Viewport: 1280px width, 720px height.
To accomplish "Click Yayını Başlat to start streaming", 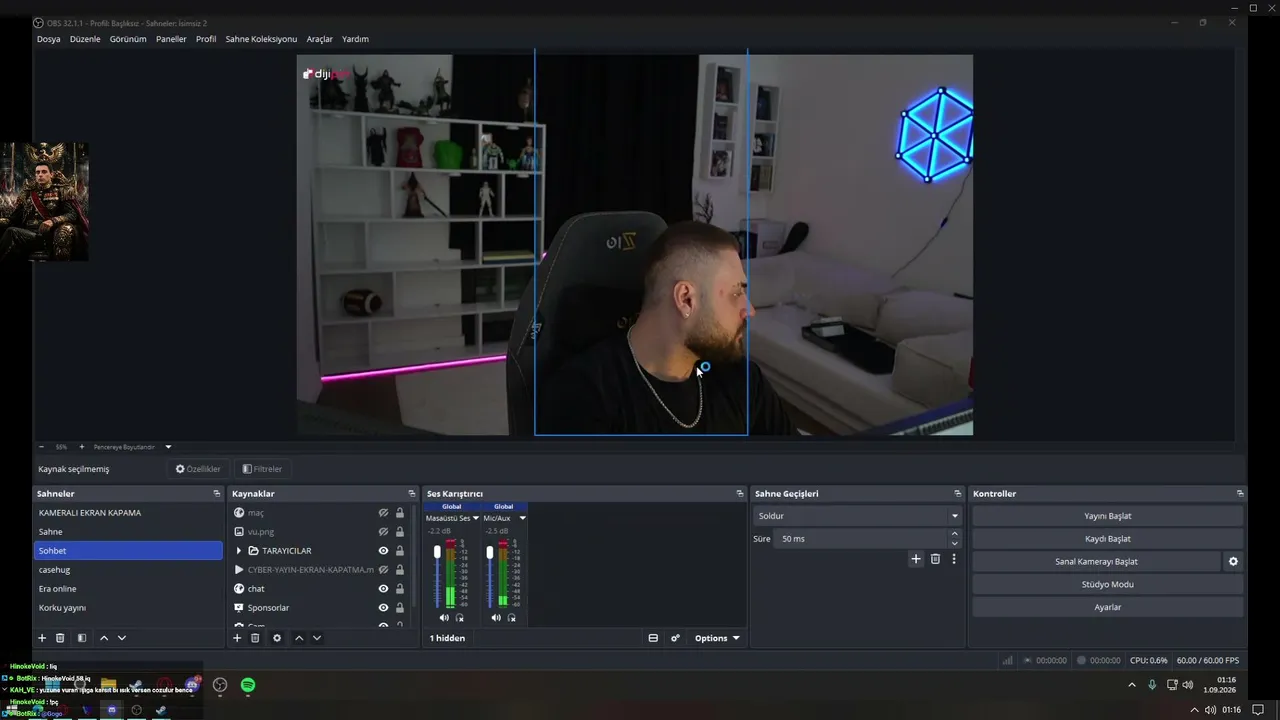I will click(1108, 516).
